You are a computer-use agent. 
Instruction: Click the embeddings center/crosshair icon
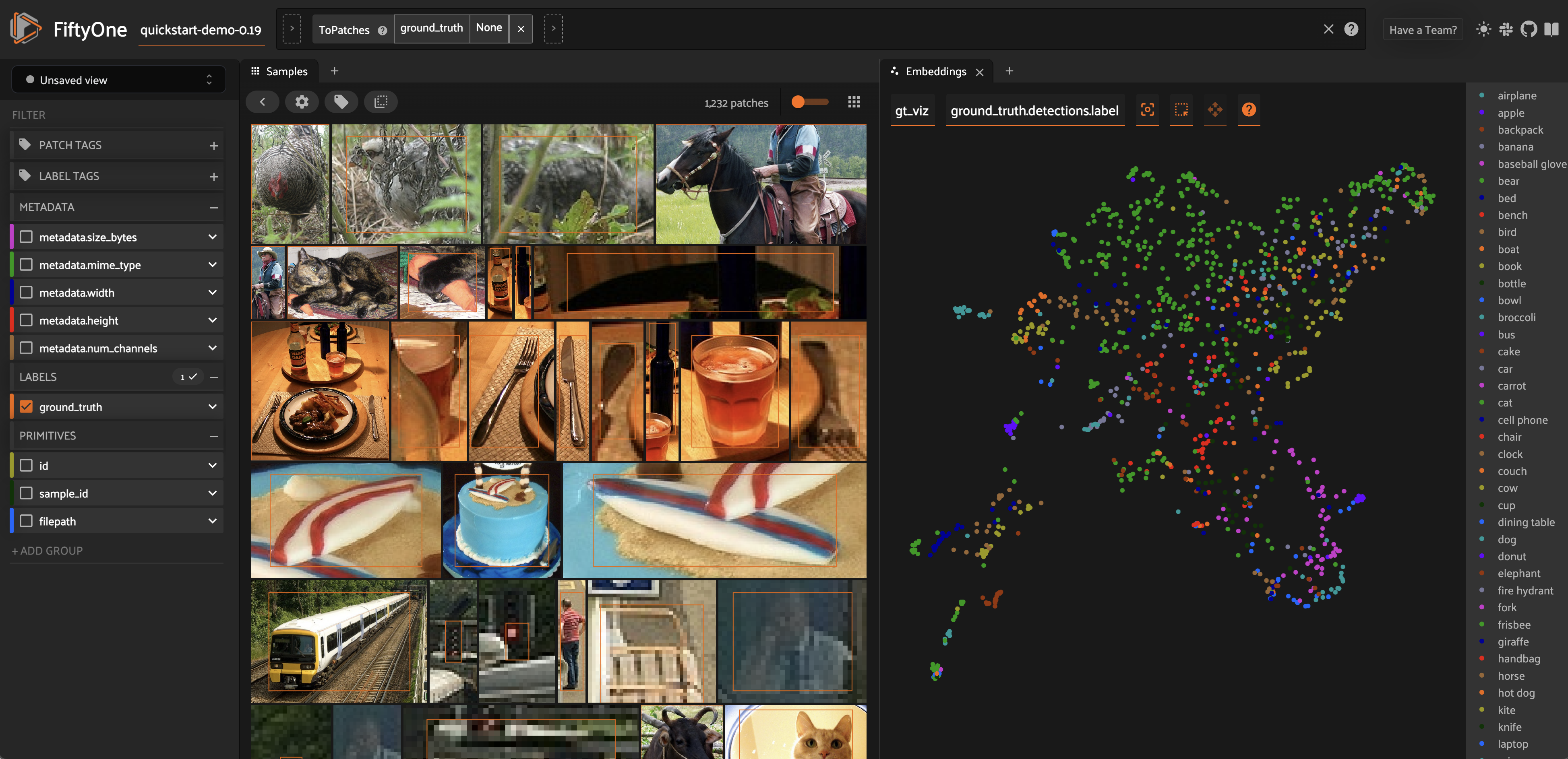pyautogui.click(x=1147, y=109)
